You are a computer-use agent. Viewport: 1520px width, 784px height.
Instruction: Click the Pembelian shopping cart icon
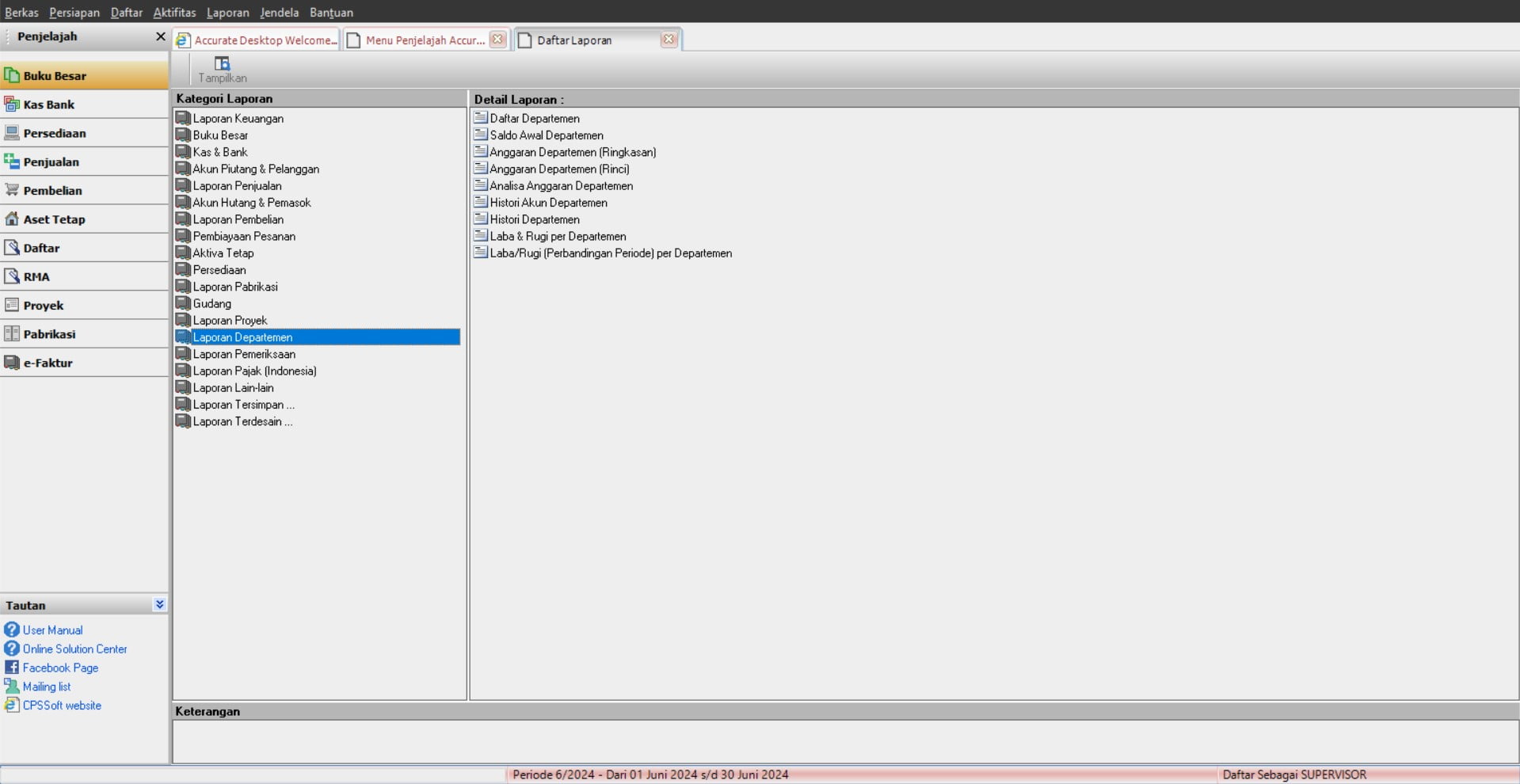[12, 190]
